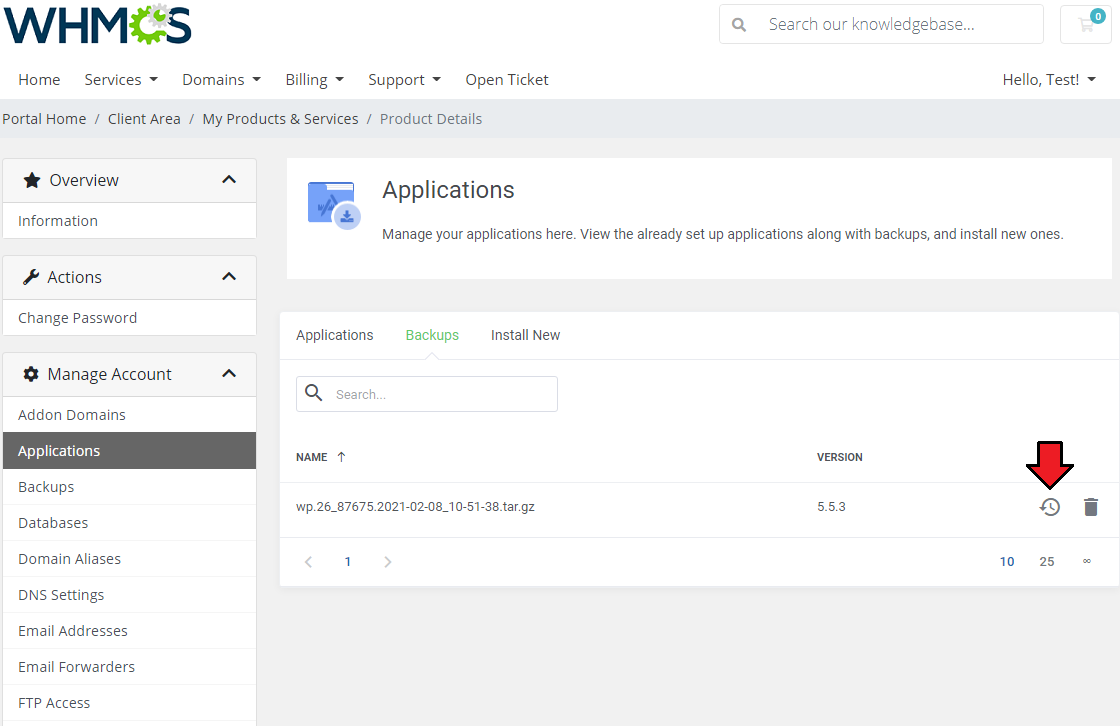Sort by Name using the up arrow
Viewport: 1120px width, 726px height.
click(x=341, y=457)
